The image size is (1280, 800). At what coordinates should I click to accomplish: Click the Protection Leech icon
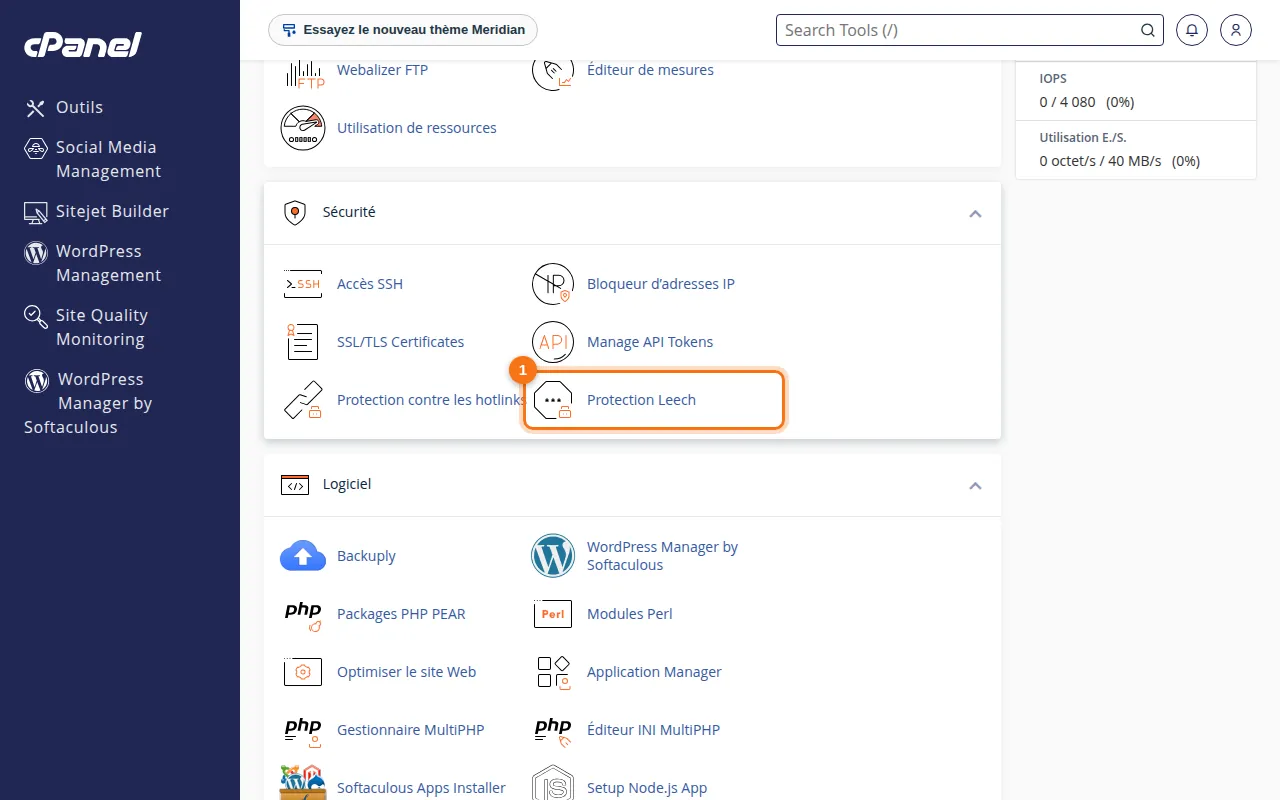552,400
